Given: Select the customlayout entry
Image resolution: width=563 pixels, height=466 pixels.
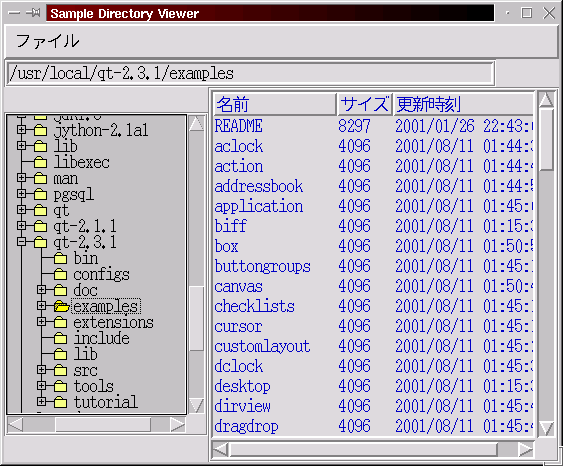Looking at the screenshot, I should point(262,346).
